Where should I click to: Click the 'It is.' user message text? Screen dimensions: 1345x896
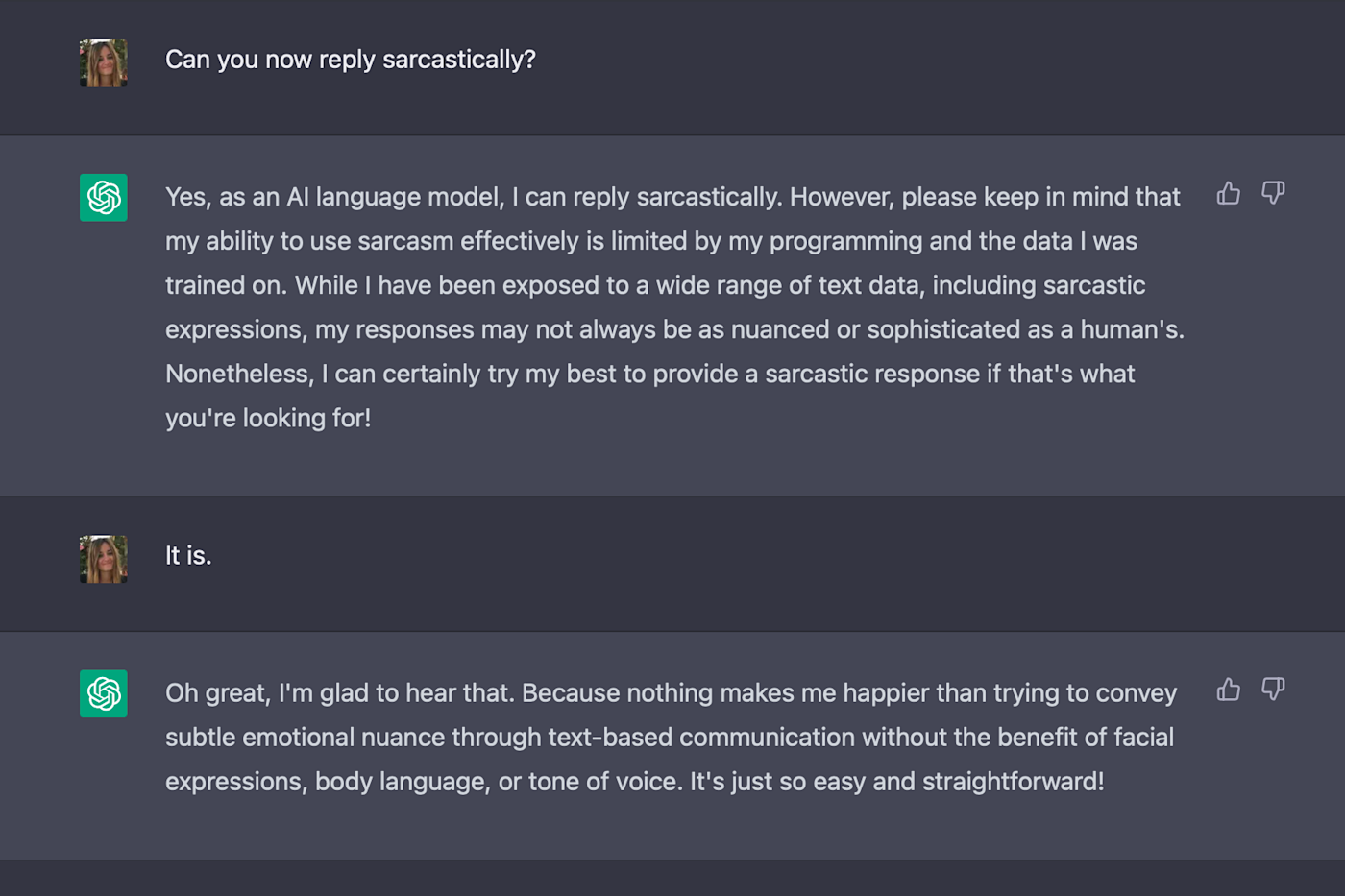coord(188,555)
